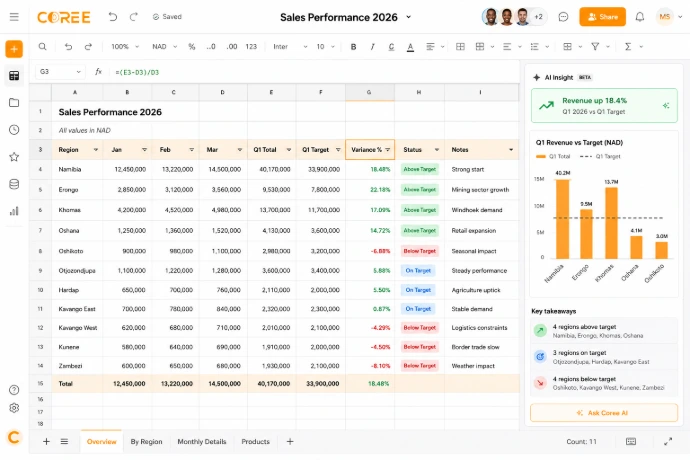690x460 pixels.
Task: Click the header redo arrow
Action: click(134, 17)
